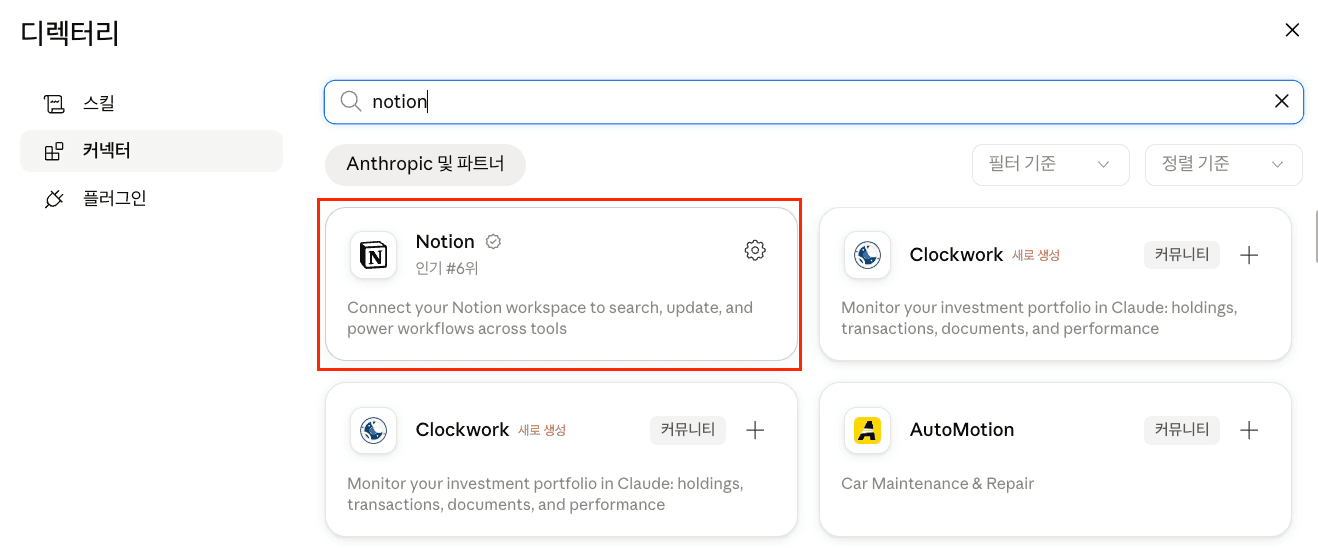The height and width of the screenshot is (548, 1318).
Task: Open the 필터 기준 dropdown
Action: tap(1050, 164)
